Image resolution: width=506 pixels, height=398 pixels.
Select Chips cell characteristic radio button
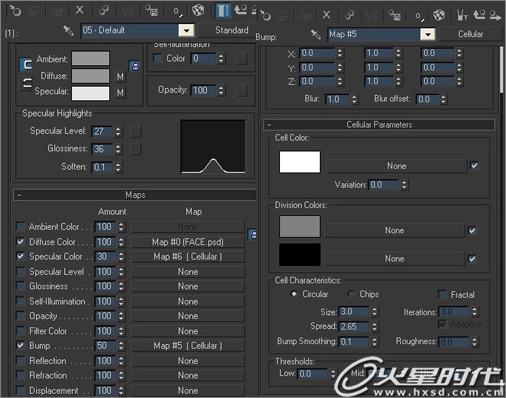tap(351, 294)
